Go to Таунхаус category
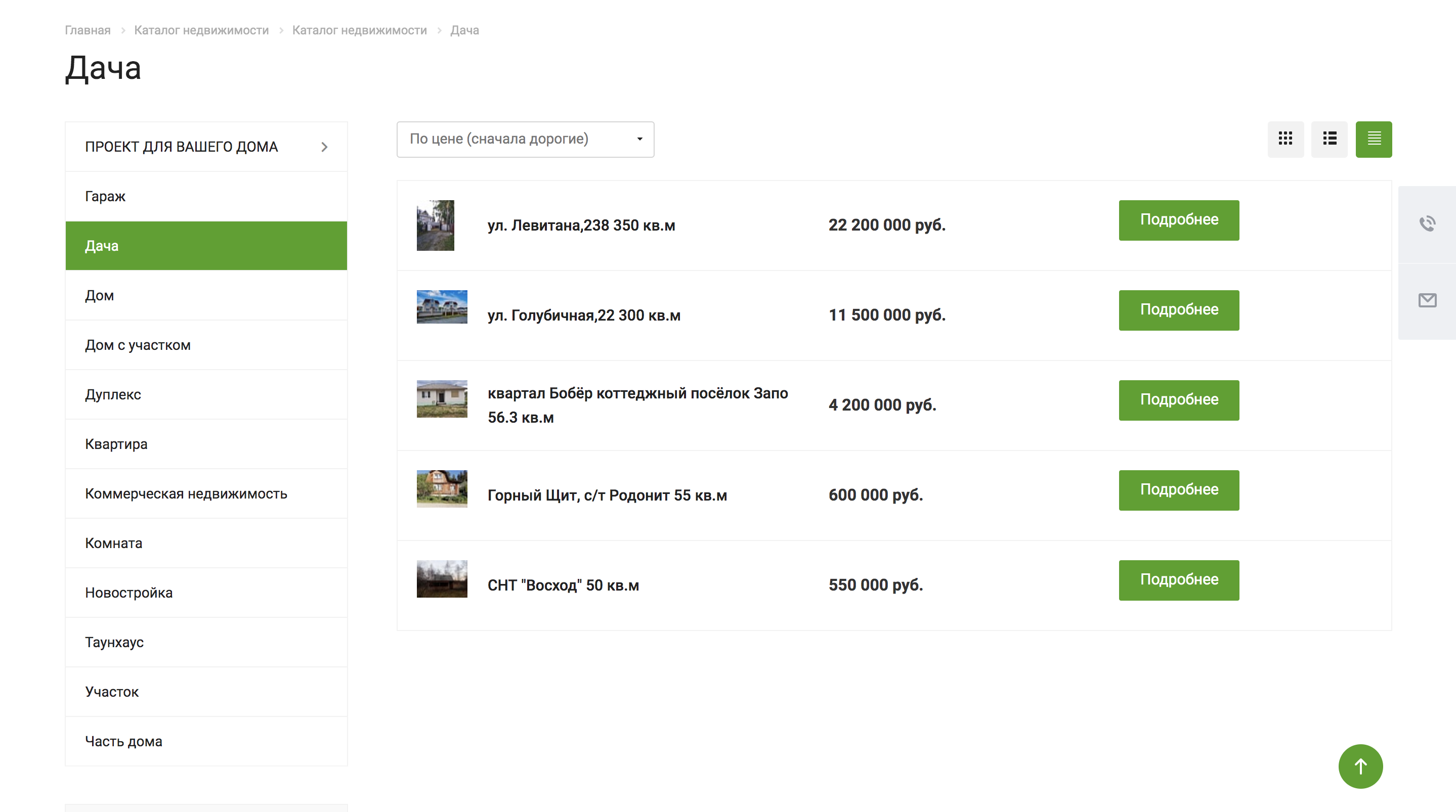Viewport: 1456px width, 812px height. pyautogui.click(x=114, y=642)
